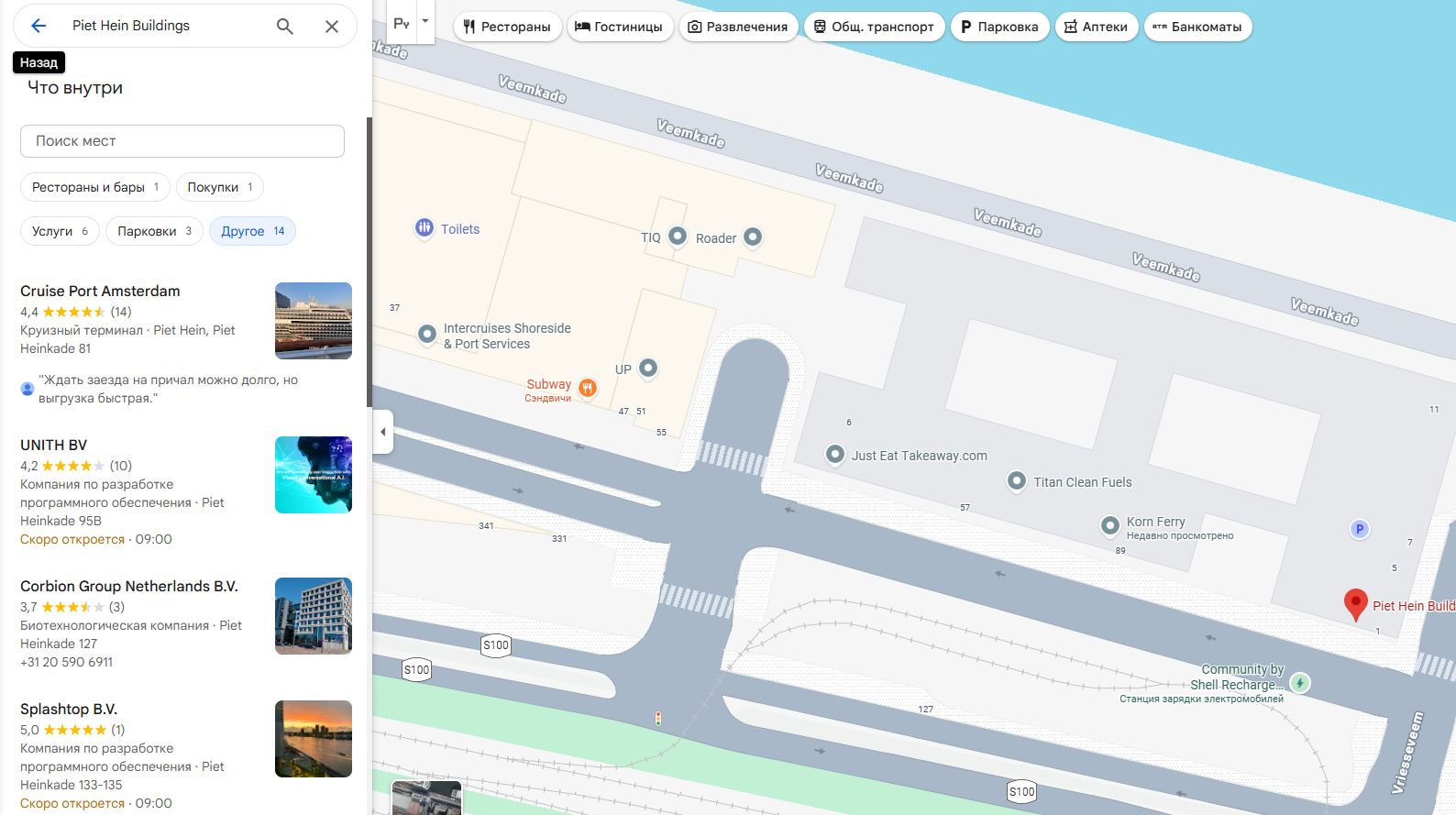1456x815 pixels.
Task: Click the blue parking P marker
Action: (1360, 529)
